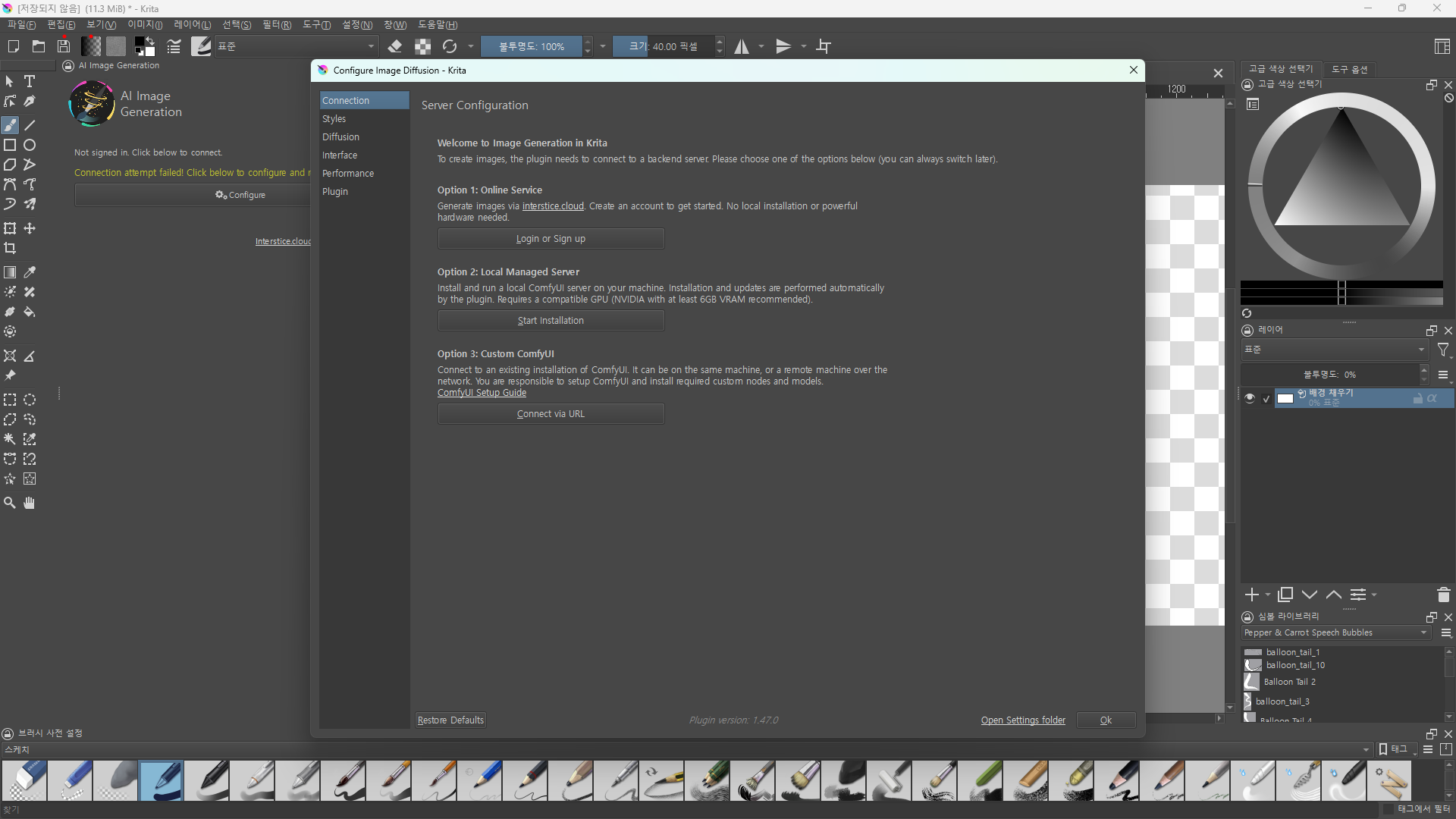The image size is (1456, 819).
Task: Click the opacity 불투명도 100% slider
Action: [531, 46]
